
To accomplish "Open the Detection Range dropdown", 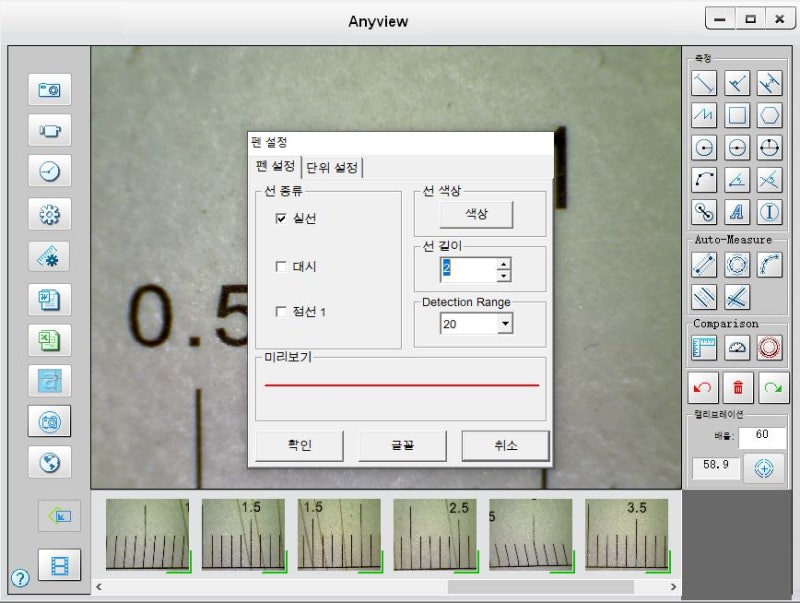I will point(505,323).
